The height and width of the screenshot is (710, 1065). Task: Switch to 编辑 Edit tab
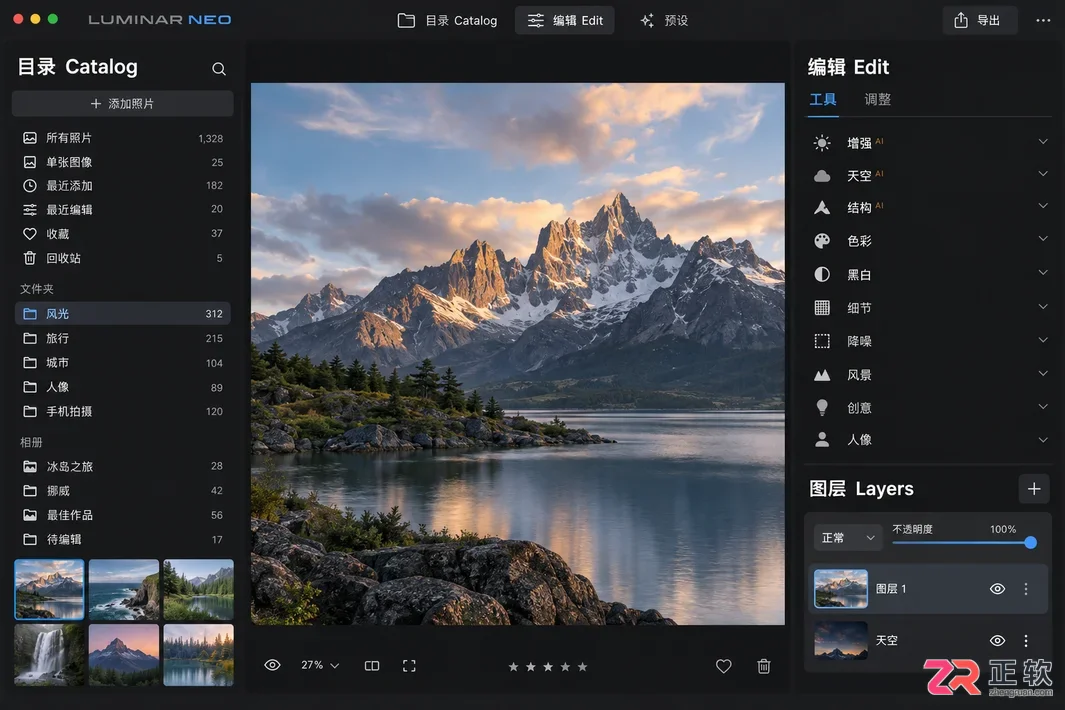[564, 20]
